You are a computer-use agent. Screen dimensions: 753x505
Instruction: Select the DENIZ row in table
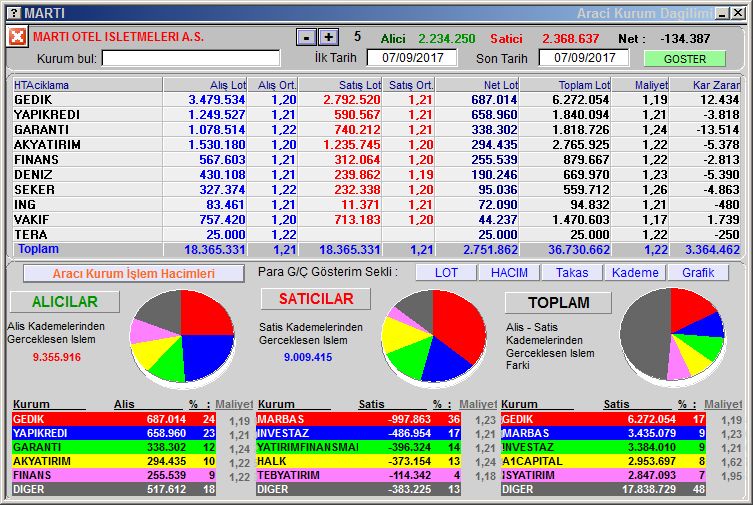(x=376, y=175)
